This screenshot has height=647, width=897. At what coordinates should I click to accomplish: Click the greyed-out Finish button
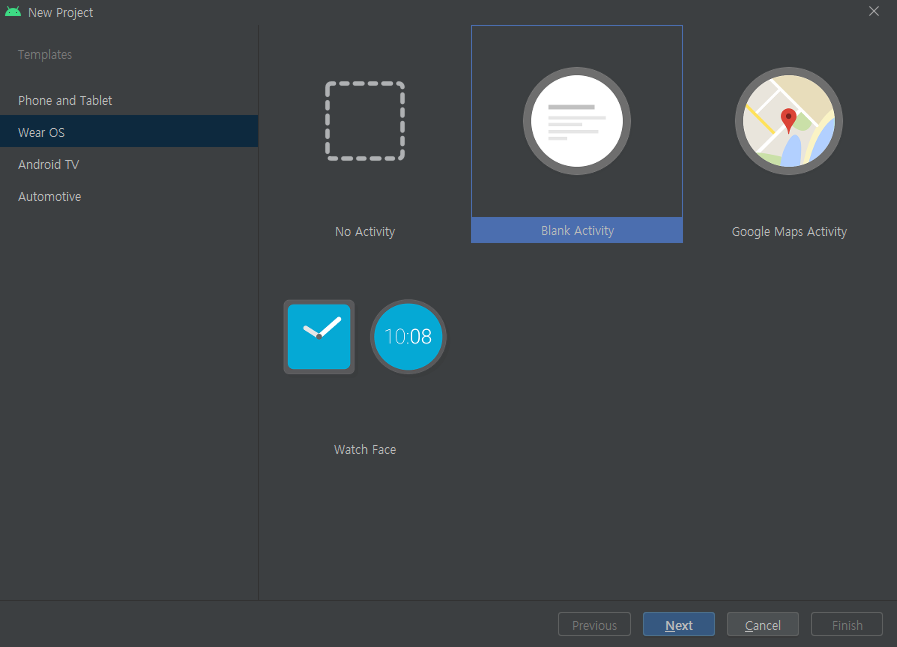click(847, 625)
